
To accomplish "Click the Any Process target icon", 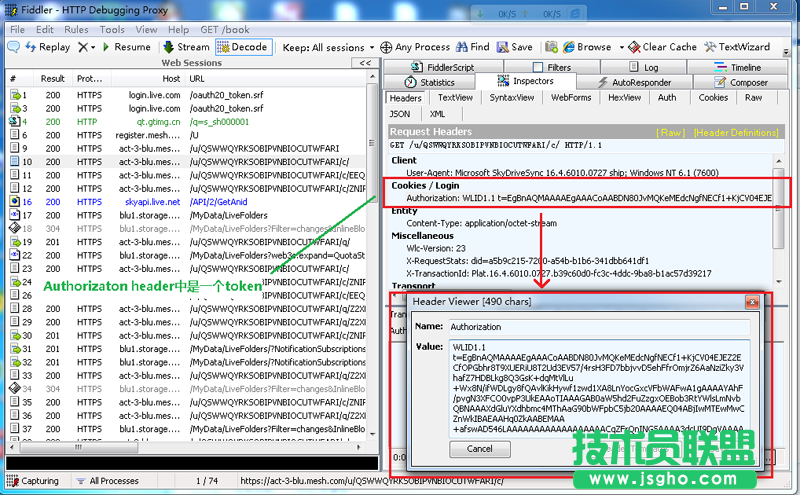I will tap(386, 47).
